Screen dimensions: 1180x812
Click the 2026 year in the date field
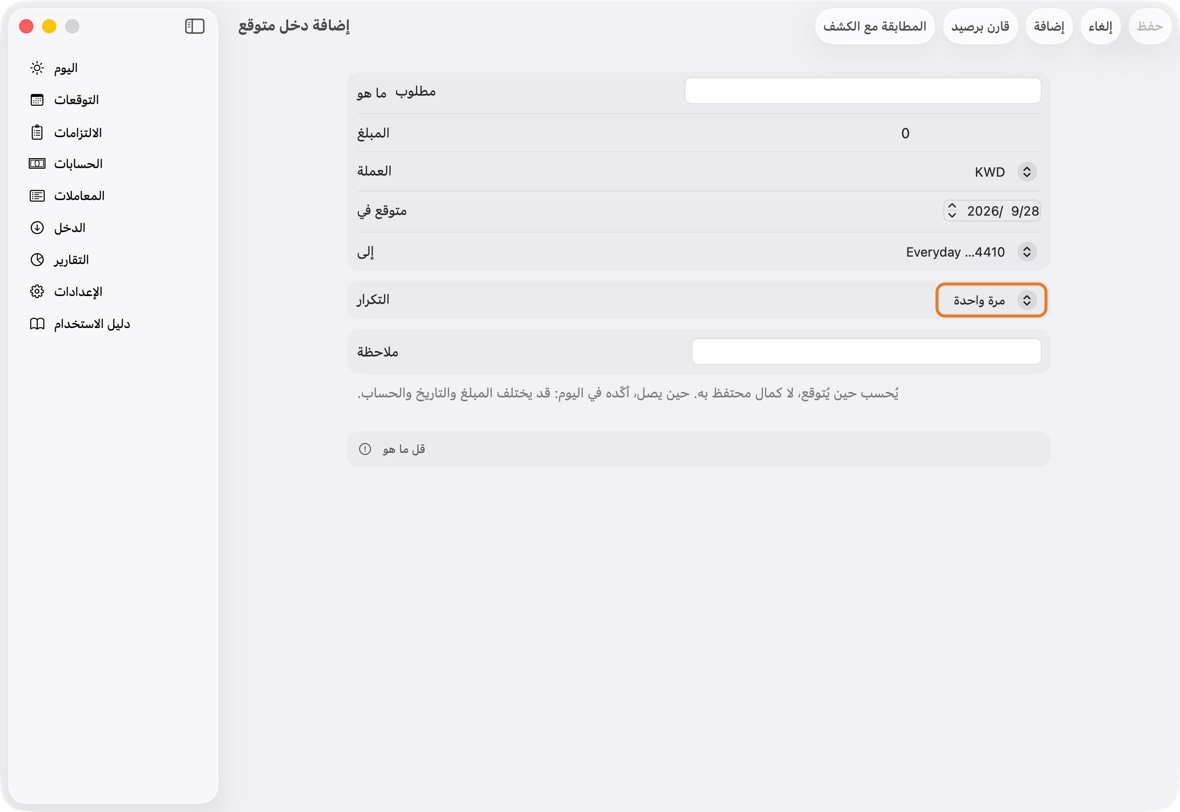(x=981, y=211)
